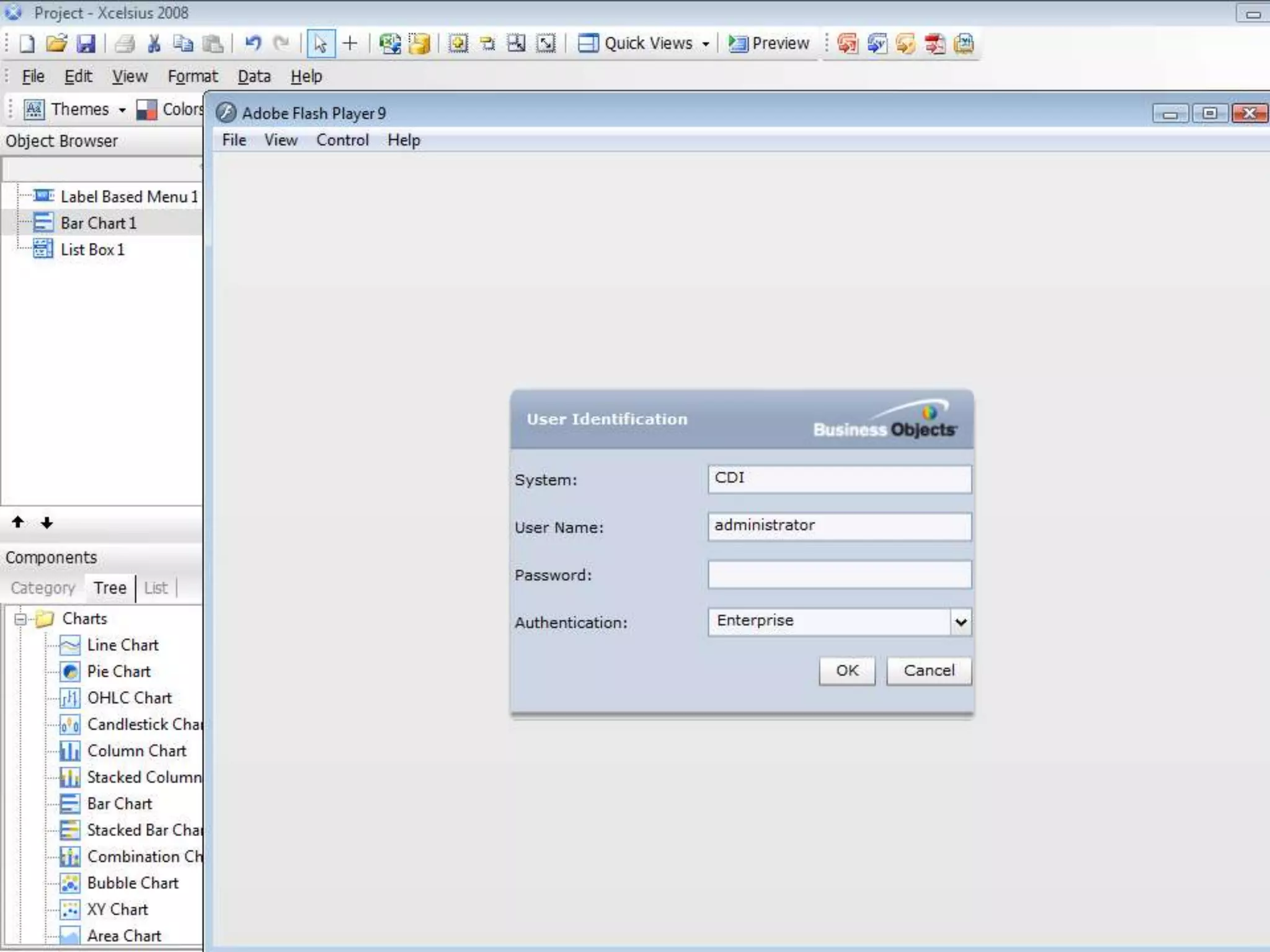This screenshot has height=952, width=1270.
Task: Click the orange export icon in toolbar
Action: pyautogui.click(x=905, y=43)
